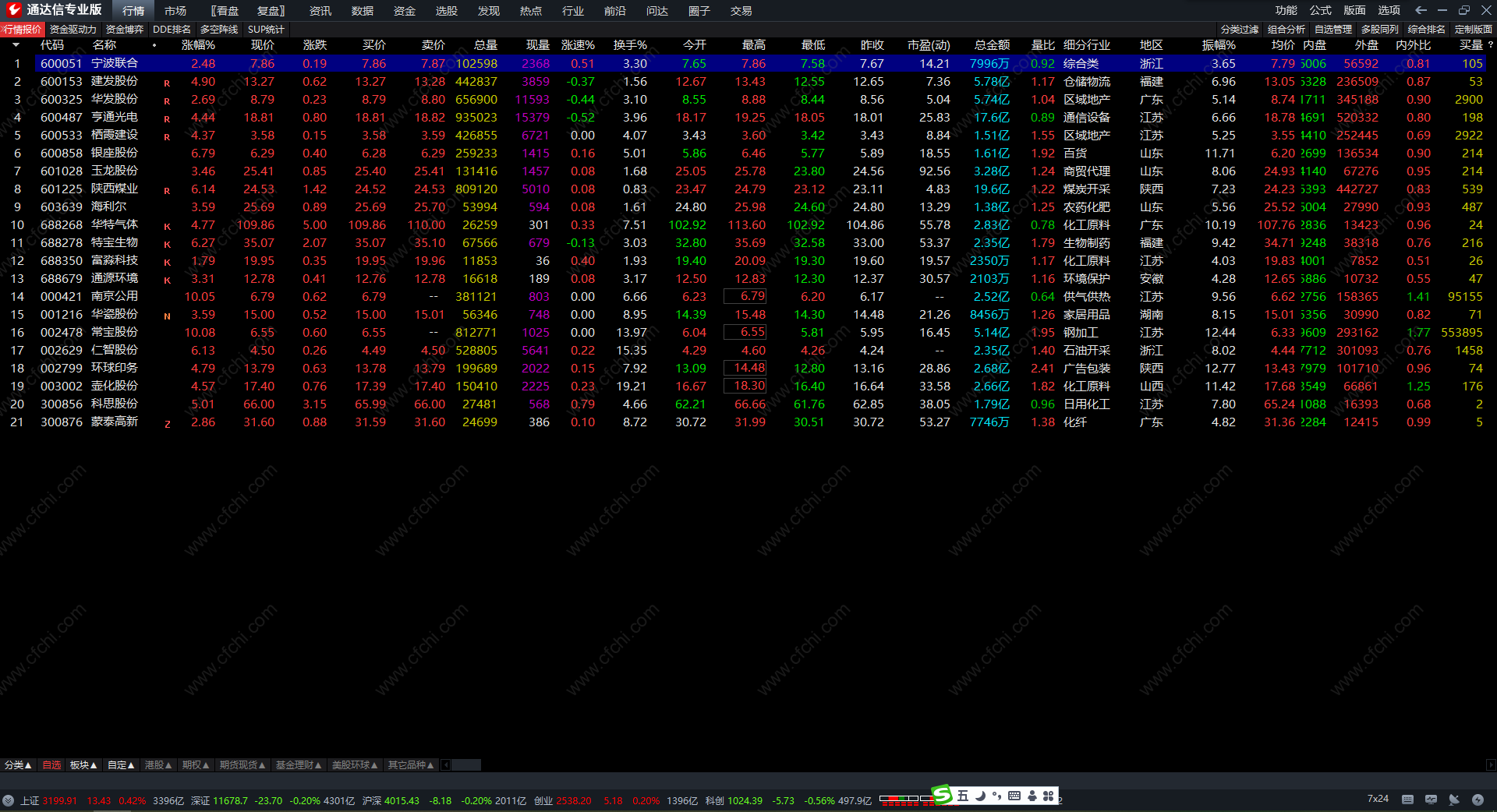
Task: Expand the 分类 bottom tab menu
Action: point(18,765)
